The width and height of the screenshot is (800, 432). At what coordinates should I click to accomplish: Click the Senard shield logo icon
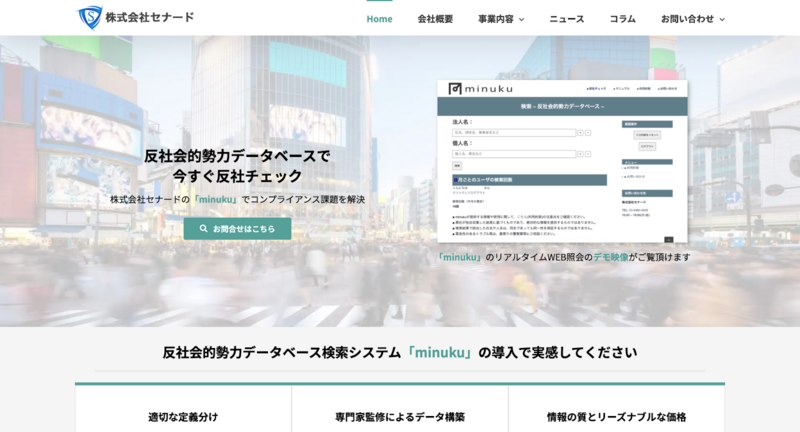tap(90, 17)
